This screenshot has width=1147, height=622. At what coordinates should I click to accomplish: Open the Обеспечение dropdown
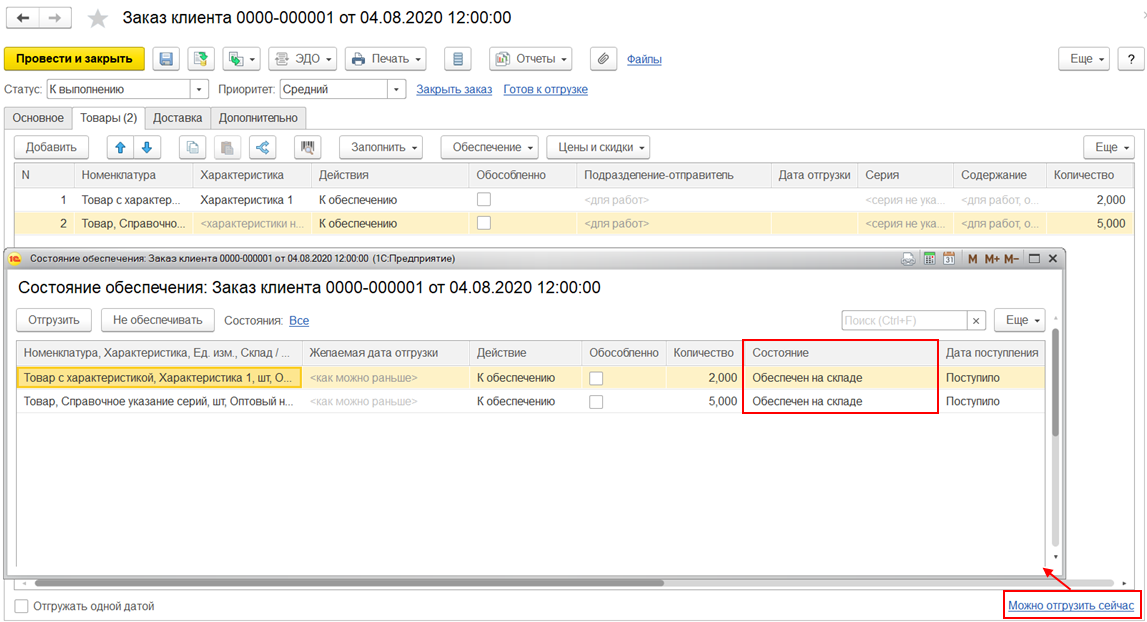(489, 147)
